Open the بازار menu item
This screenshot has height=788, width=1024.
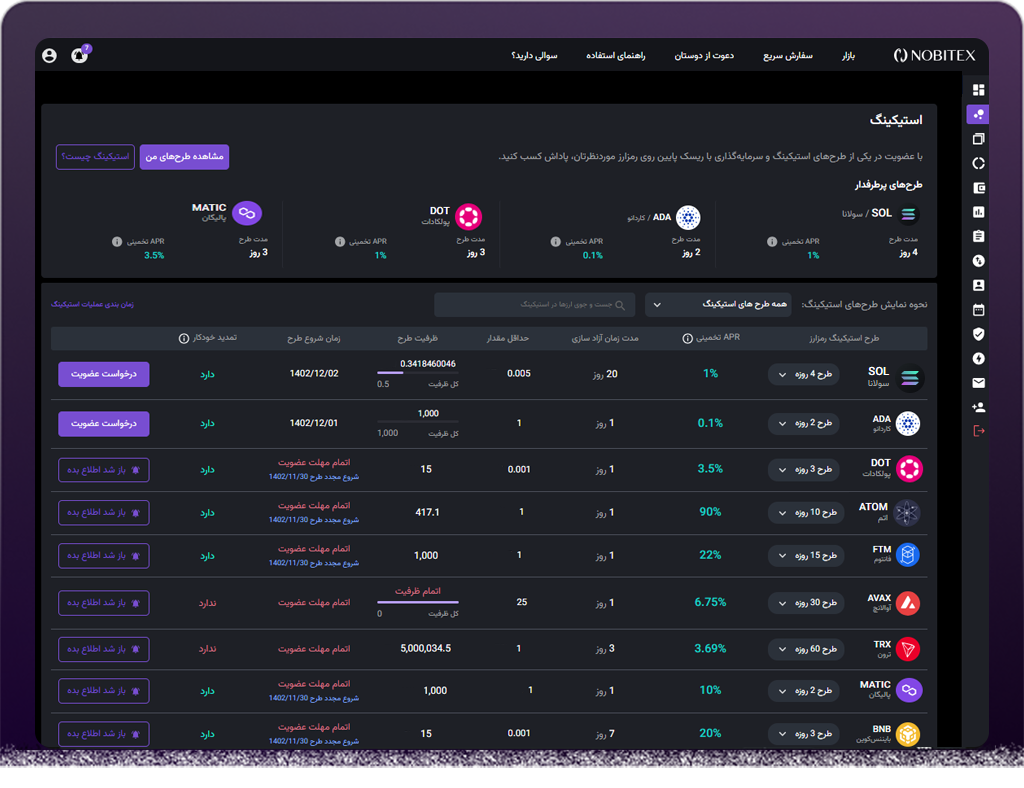pos(848,55)
